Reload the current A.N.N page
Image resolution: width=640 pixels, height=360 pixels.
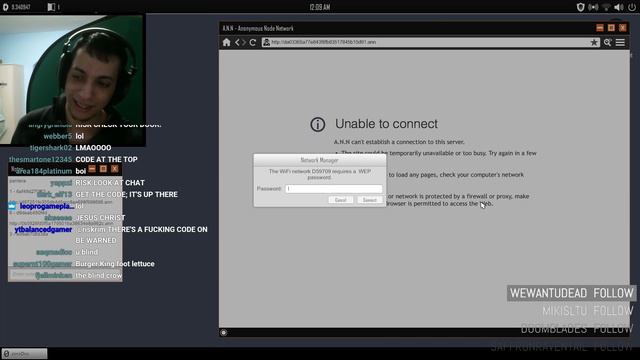(x=253, y=42)
